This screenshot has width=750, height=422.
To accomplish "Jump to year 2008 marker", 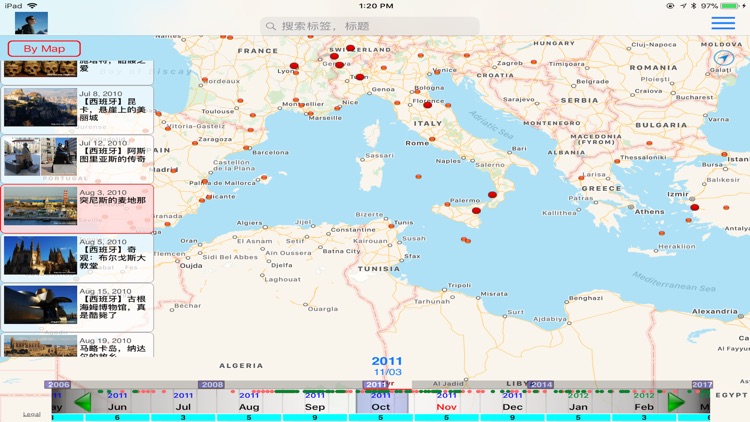I will pos(211,384).
